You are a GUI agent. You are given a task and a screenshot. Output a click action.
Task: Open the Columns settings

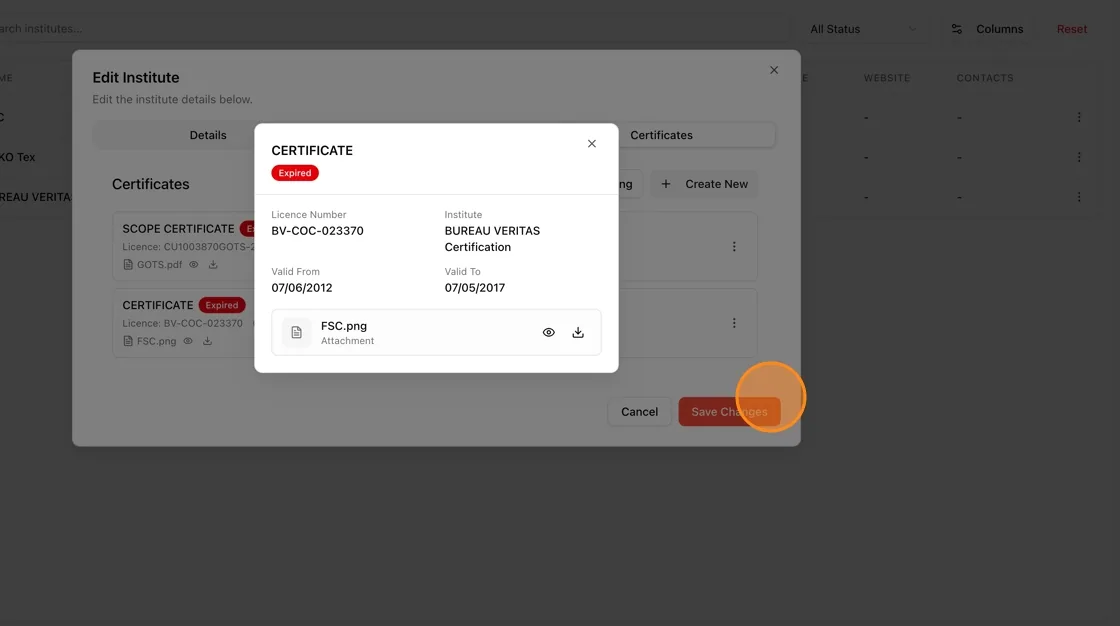[987, 29]
